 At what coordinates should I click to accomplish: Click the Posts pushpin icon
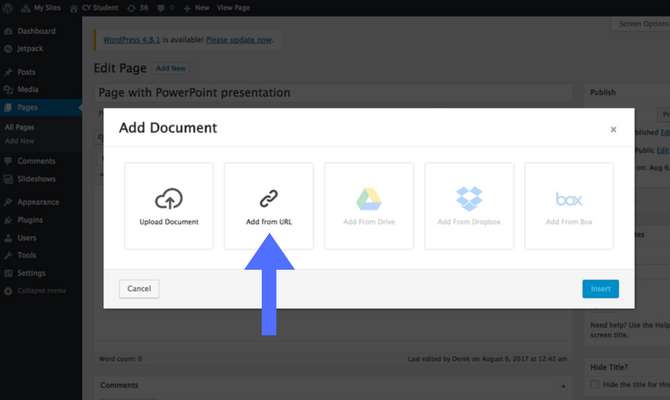(x=8, y=72)
